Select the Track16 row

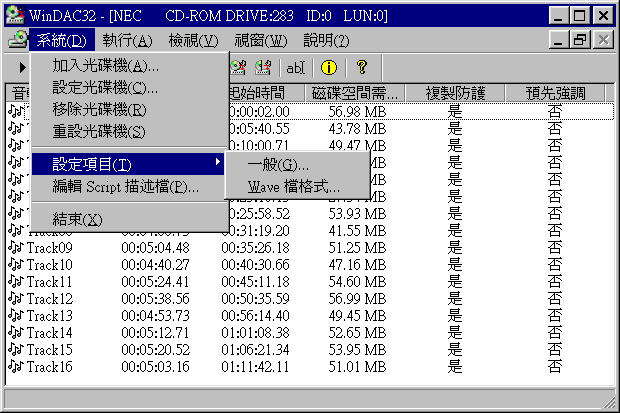(x=310, y=367)
